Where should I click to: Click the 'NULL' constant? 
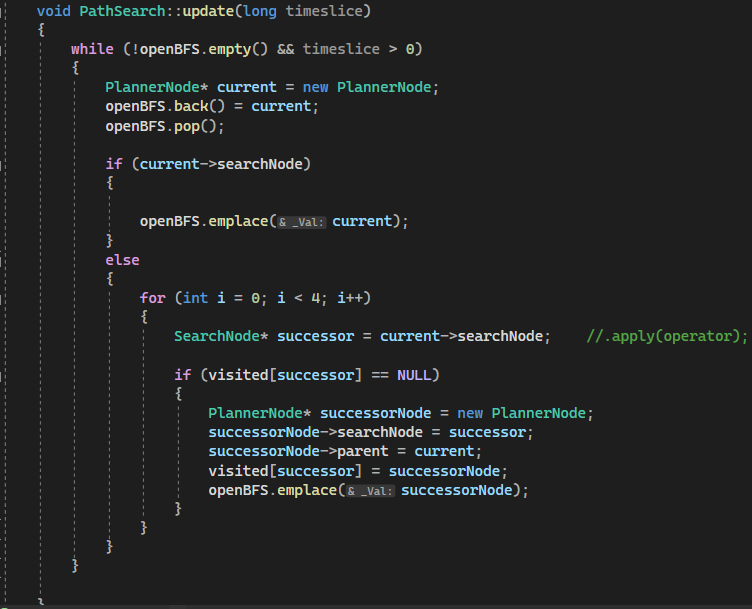(414, 375)
